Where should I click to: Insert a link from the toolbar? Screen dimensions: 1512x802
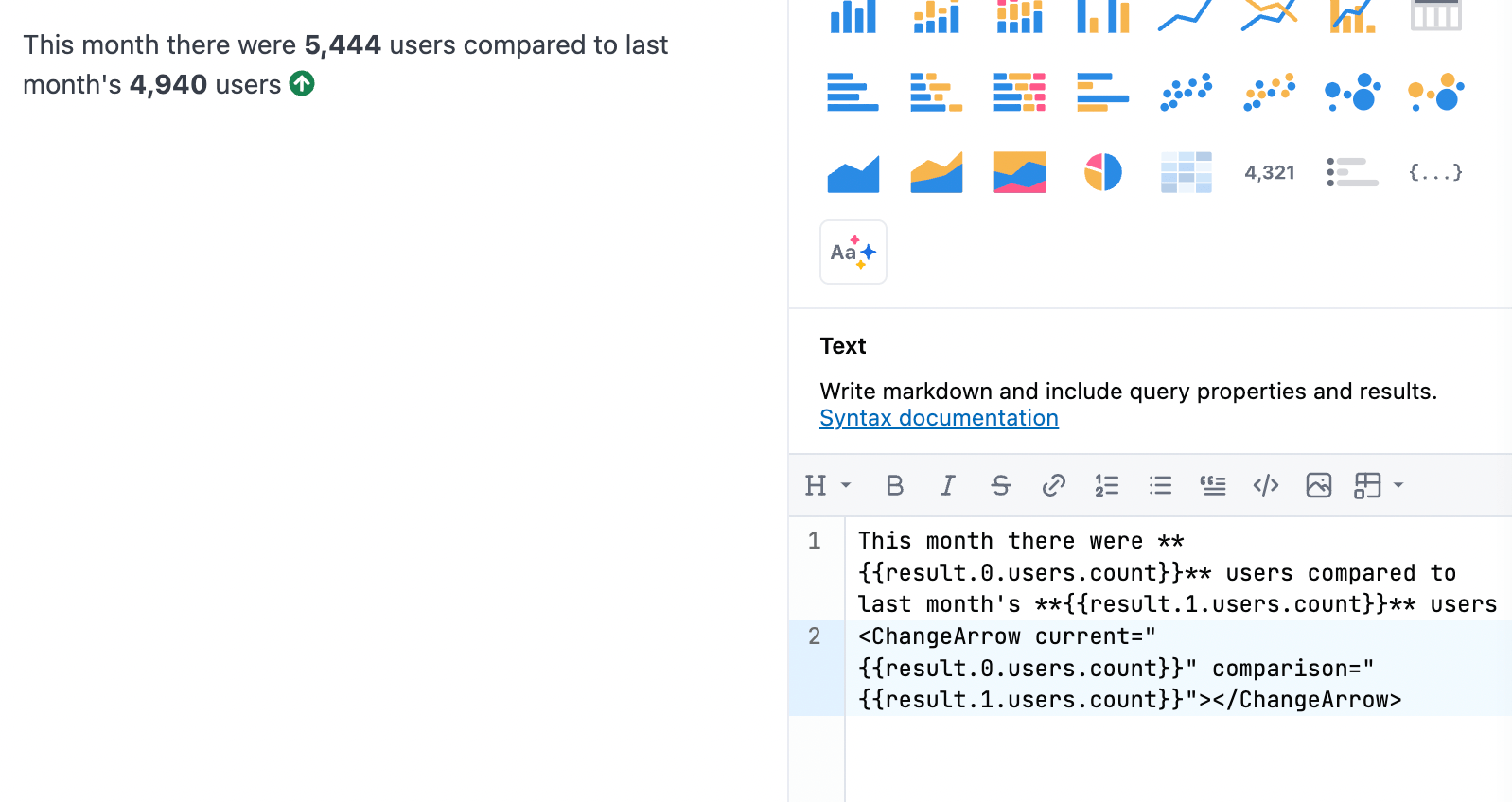click(x=1053, y=485)
